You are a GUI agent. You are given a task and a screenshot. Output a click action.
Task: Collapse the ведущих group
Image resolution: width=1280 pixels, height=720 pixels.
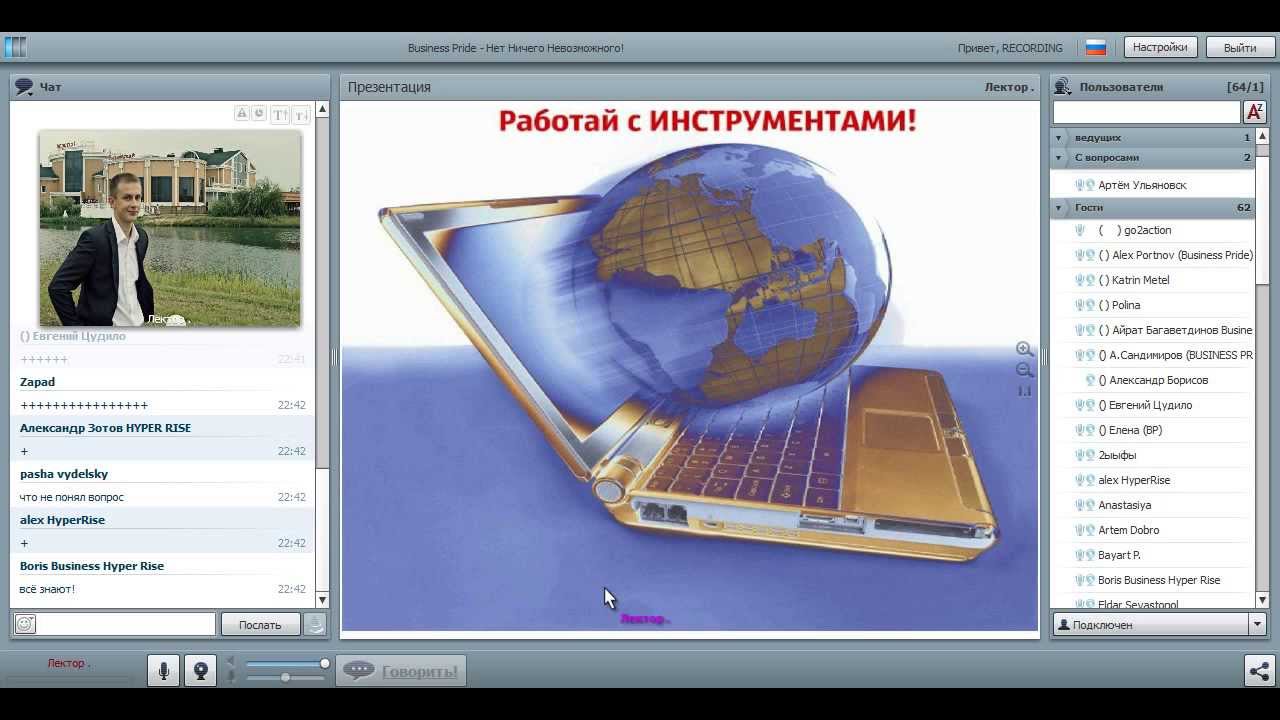coord(1059,138)
